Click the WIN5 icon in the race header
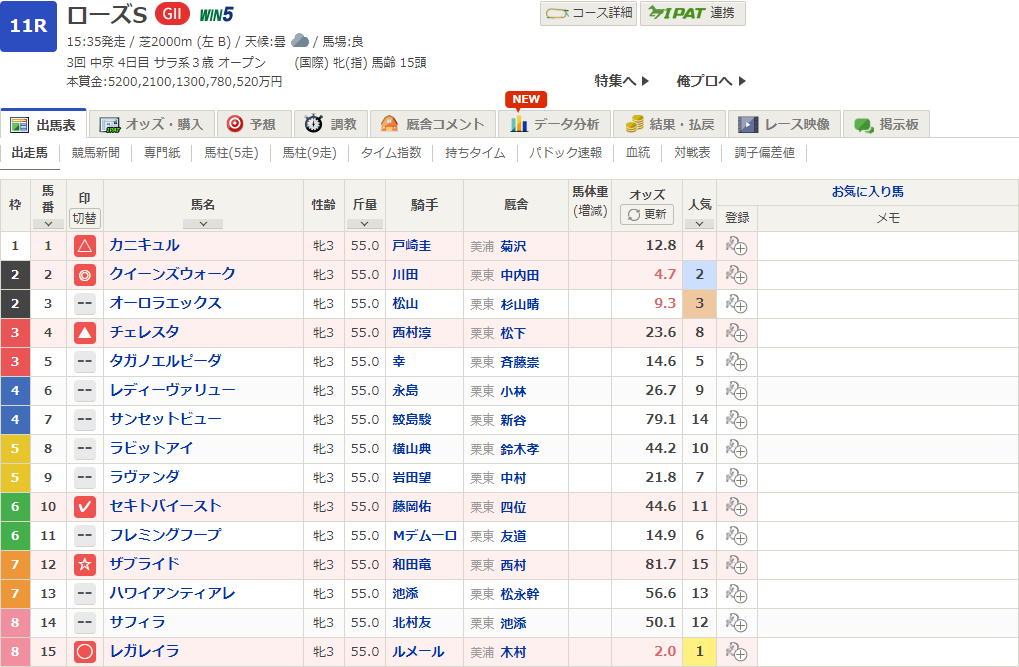This screenshot has width=1019, height=667. 218,14
